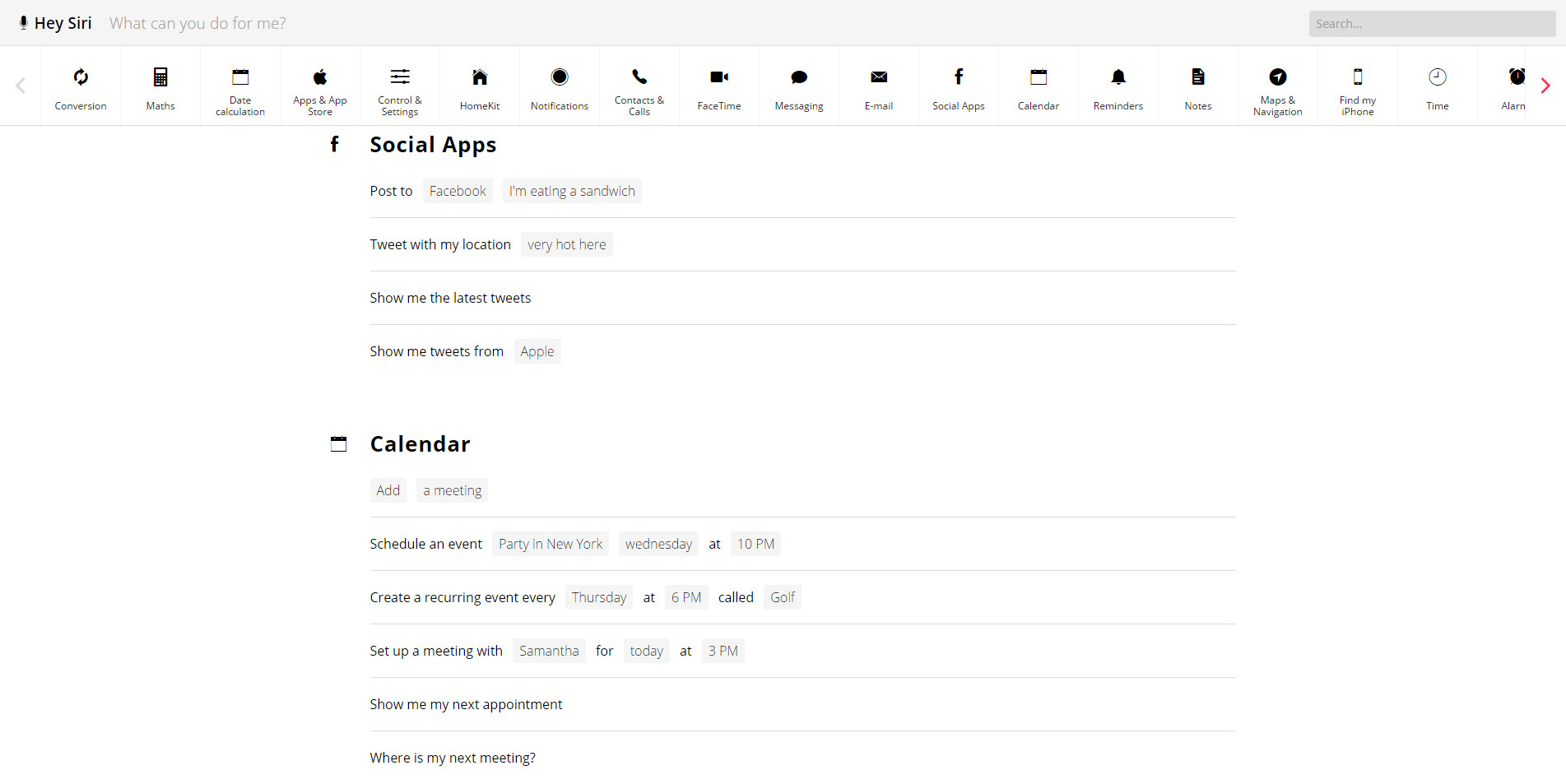Click the today chip

(x=647, y=651)
